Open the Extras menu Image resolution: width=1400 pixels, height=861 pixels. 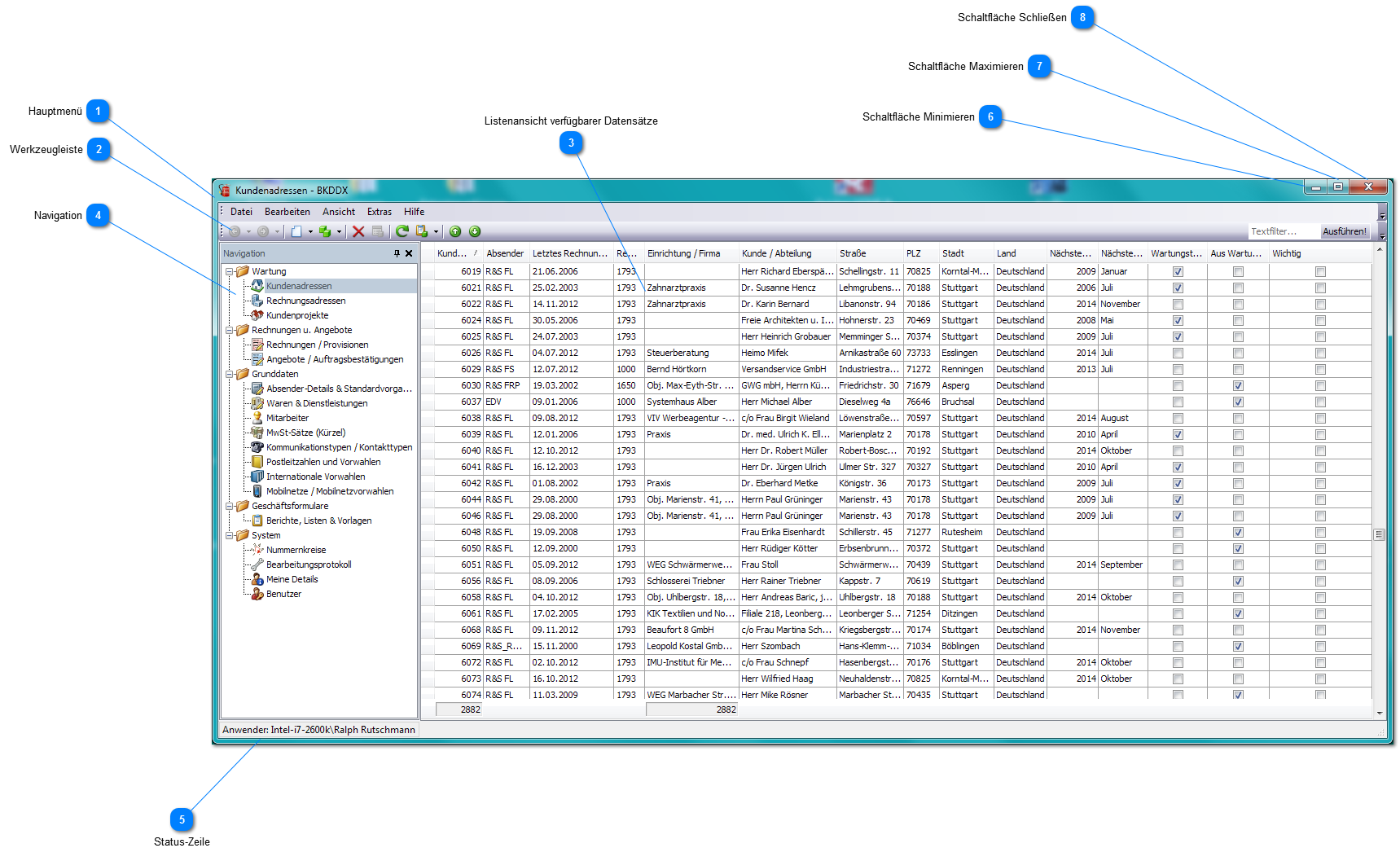tap(380, 212)
